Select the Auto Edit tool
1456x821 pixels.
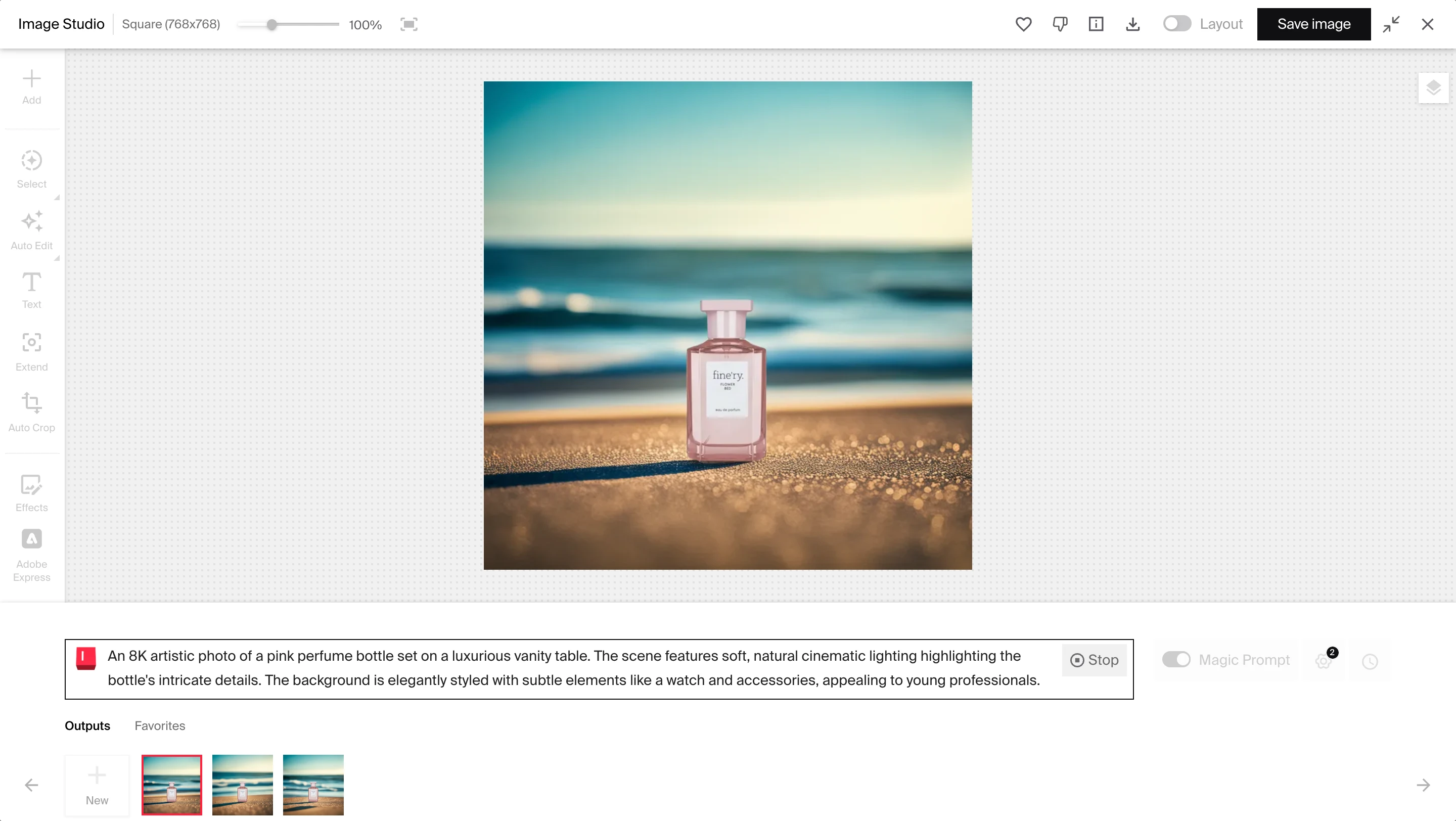32,229
